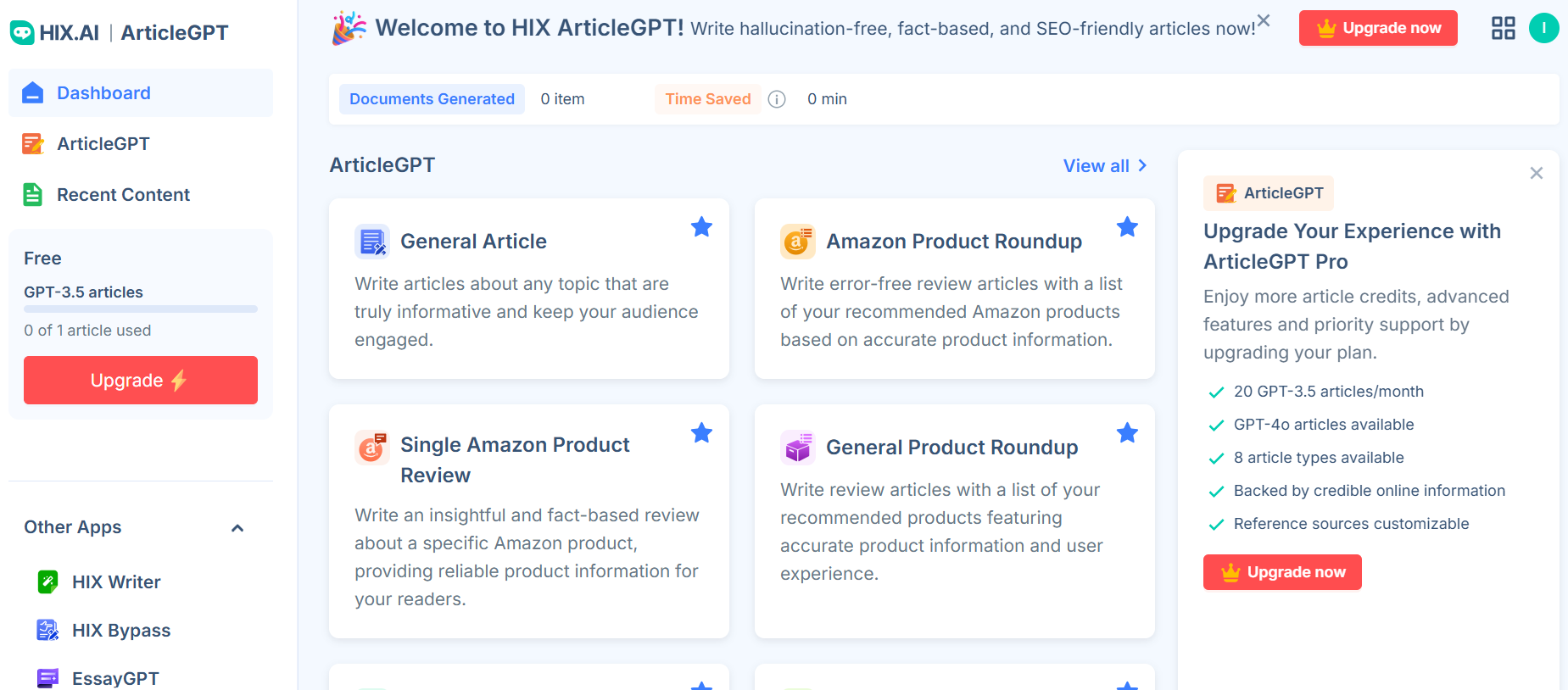Click the Amazon Product Roundup card icon
The height and width of the screenshot is (690, 1568).
798,242
